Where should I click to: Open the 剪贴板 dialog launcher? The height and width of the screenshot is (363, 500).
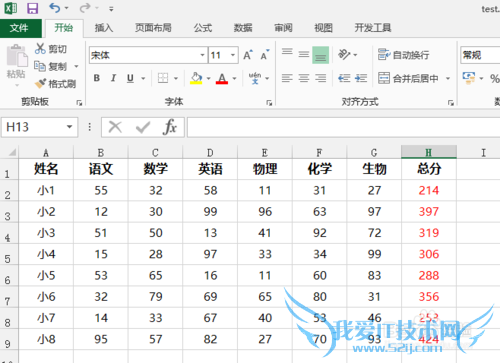click(x=79, y=103)
